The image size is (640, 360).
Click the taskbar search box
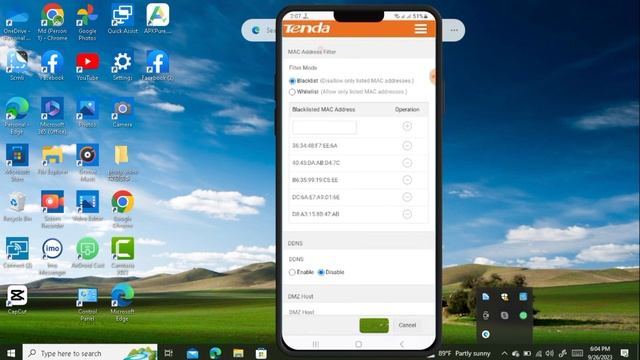tap(90, 353)
